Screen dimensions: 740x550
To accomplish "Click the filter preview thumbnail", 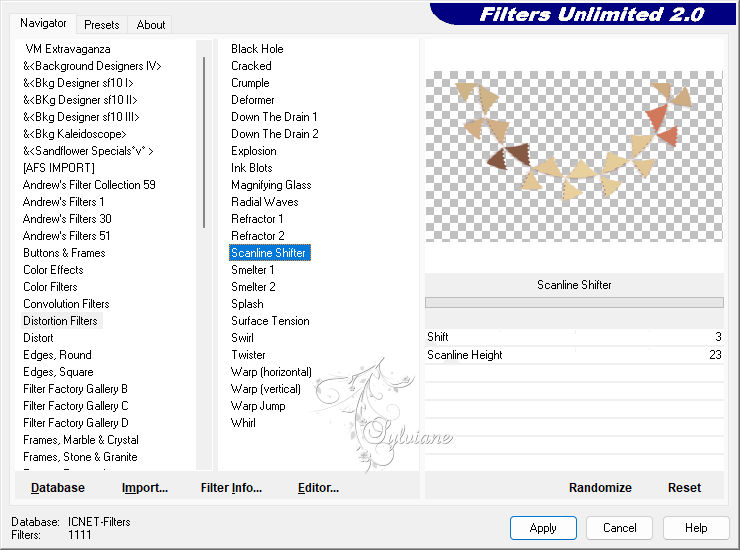I will [574, 156].
